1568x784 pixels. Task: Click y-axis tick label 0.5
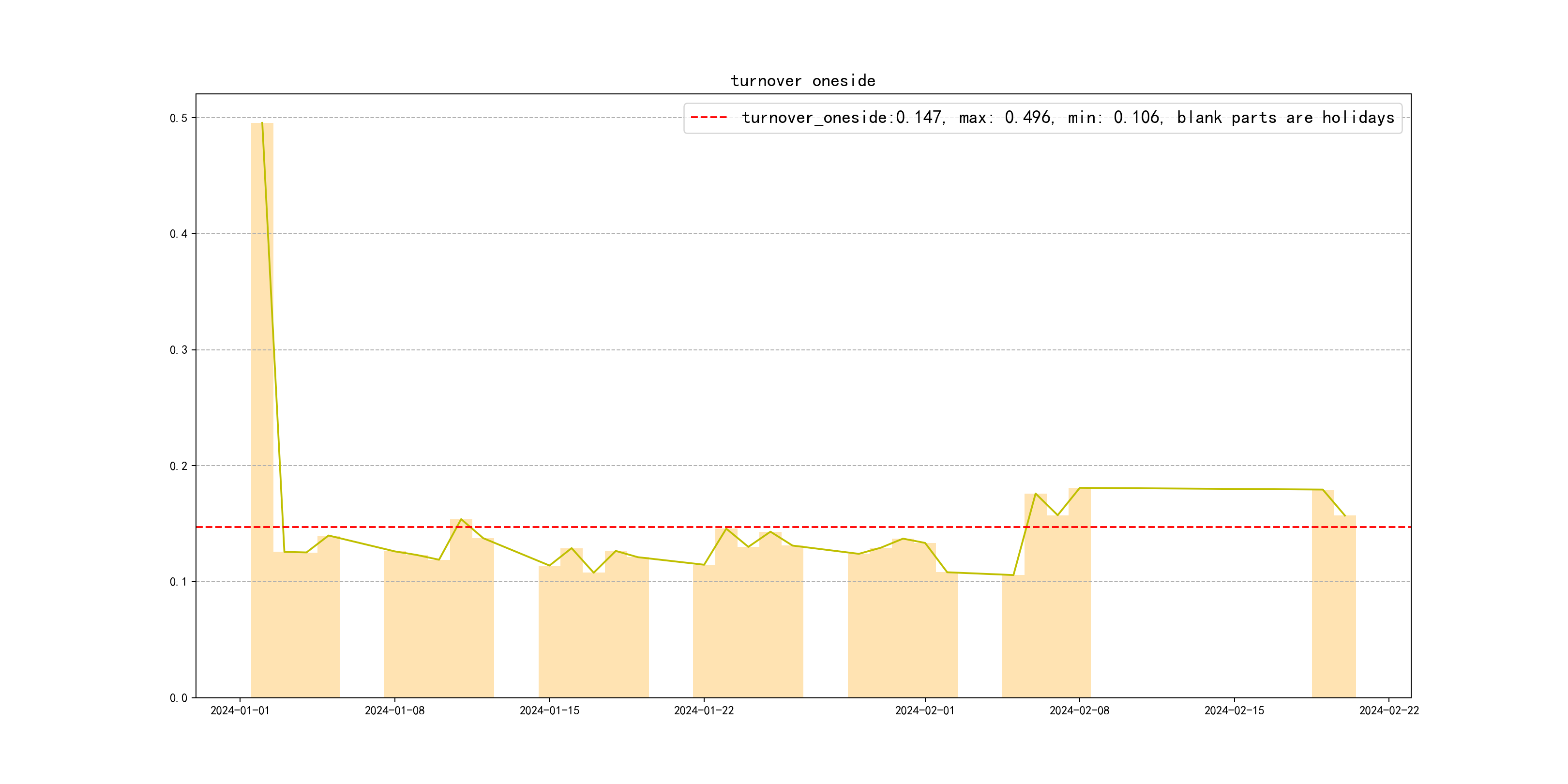(x=179, y=118)
